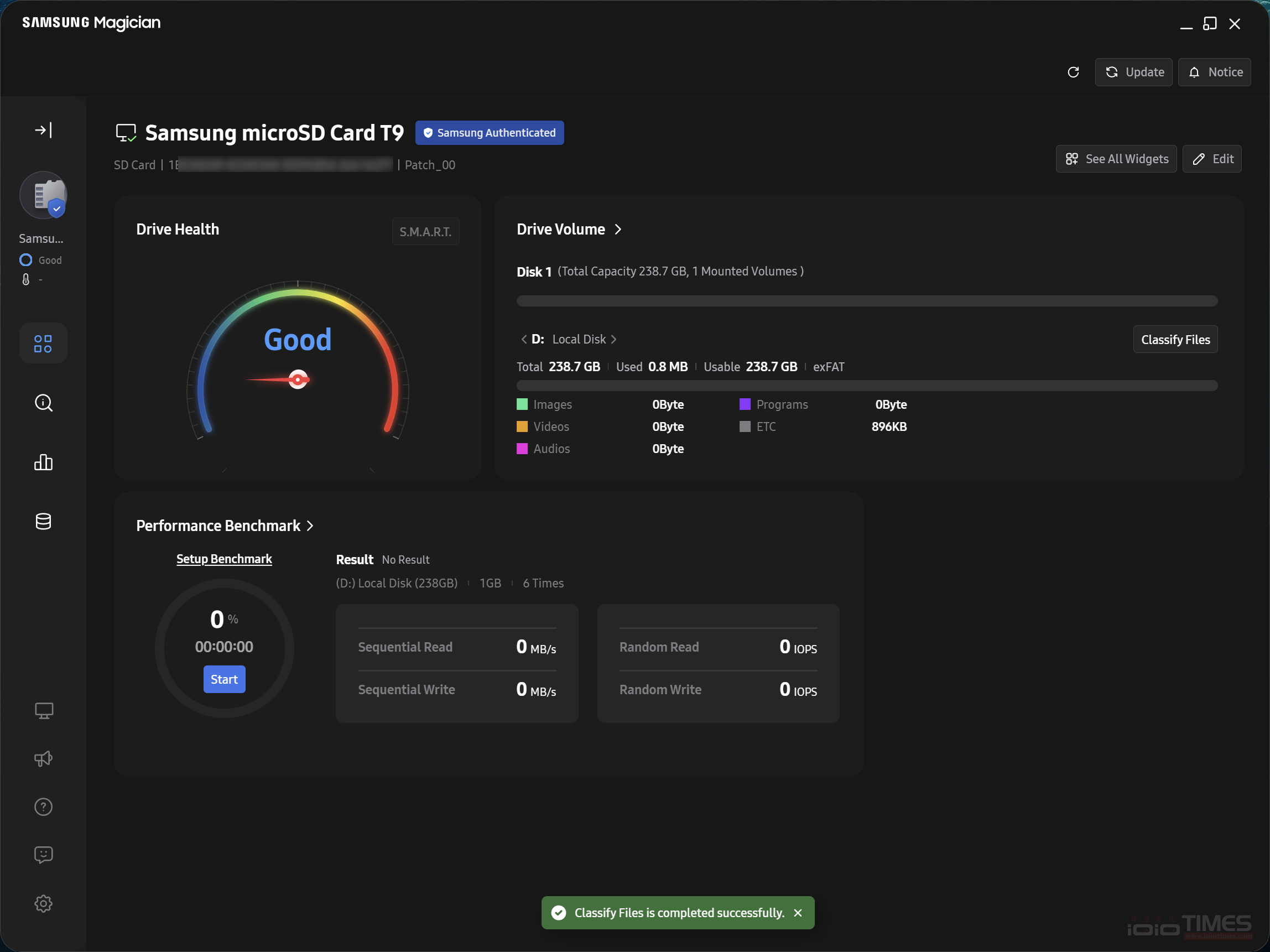
Task: Click the refresh icon next to Update
Action: tap(1073, 72)
